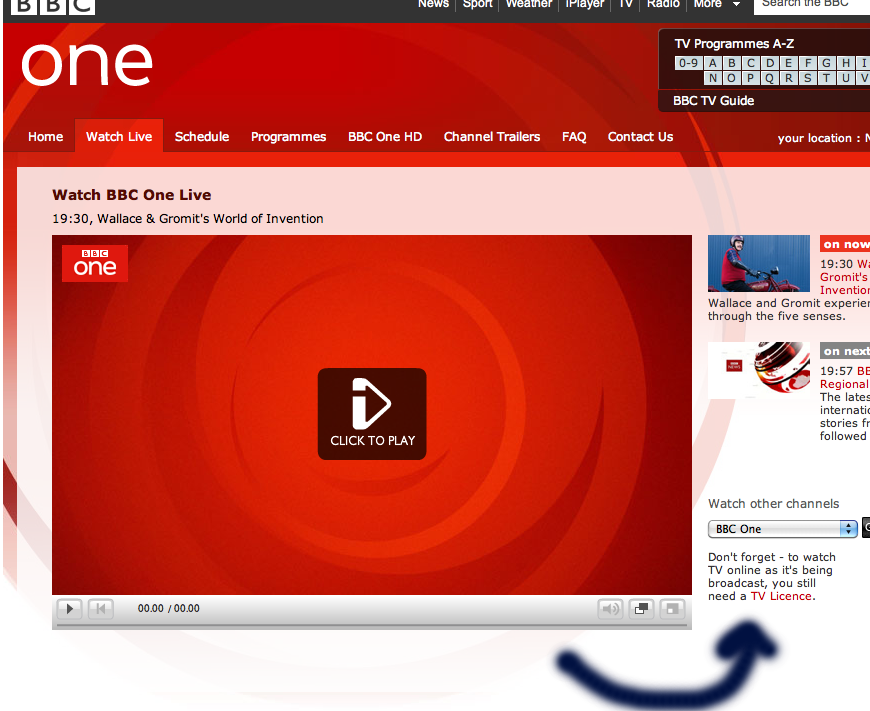Click the Wallace and Gromit thumbnail

click(758, 263)
